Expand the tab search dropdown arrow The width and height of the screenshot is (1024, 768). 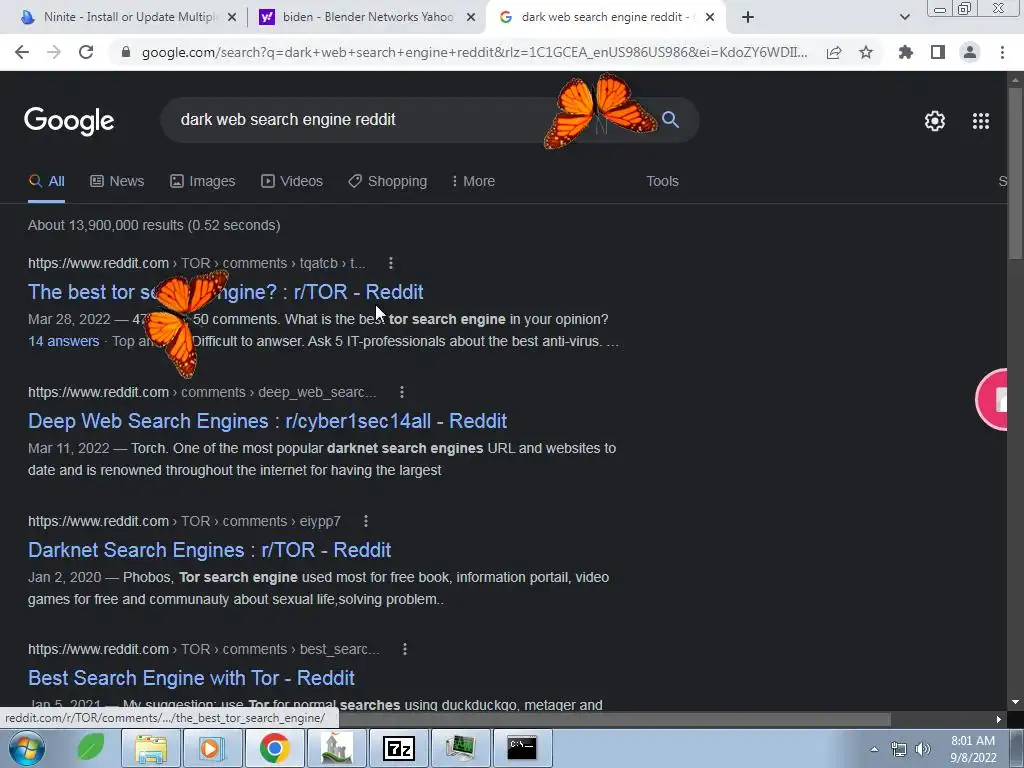click(x=904, y=17)
